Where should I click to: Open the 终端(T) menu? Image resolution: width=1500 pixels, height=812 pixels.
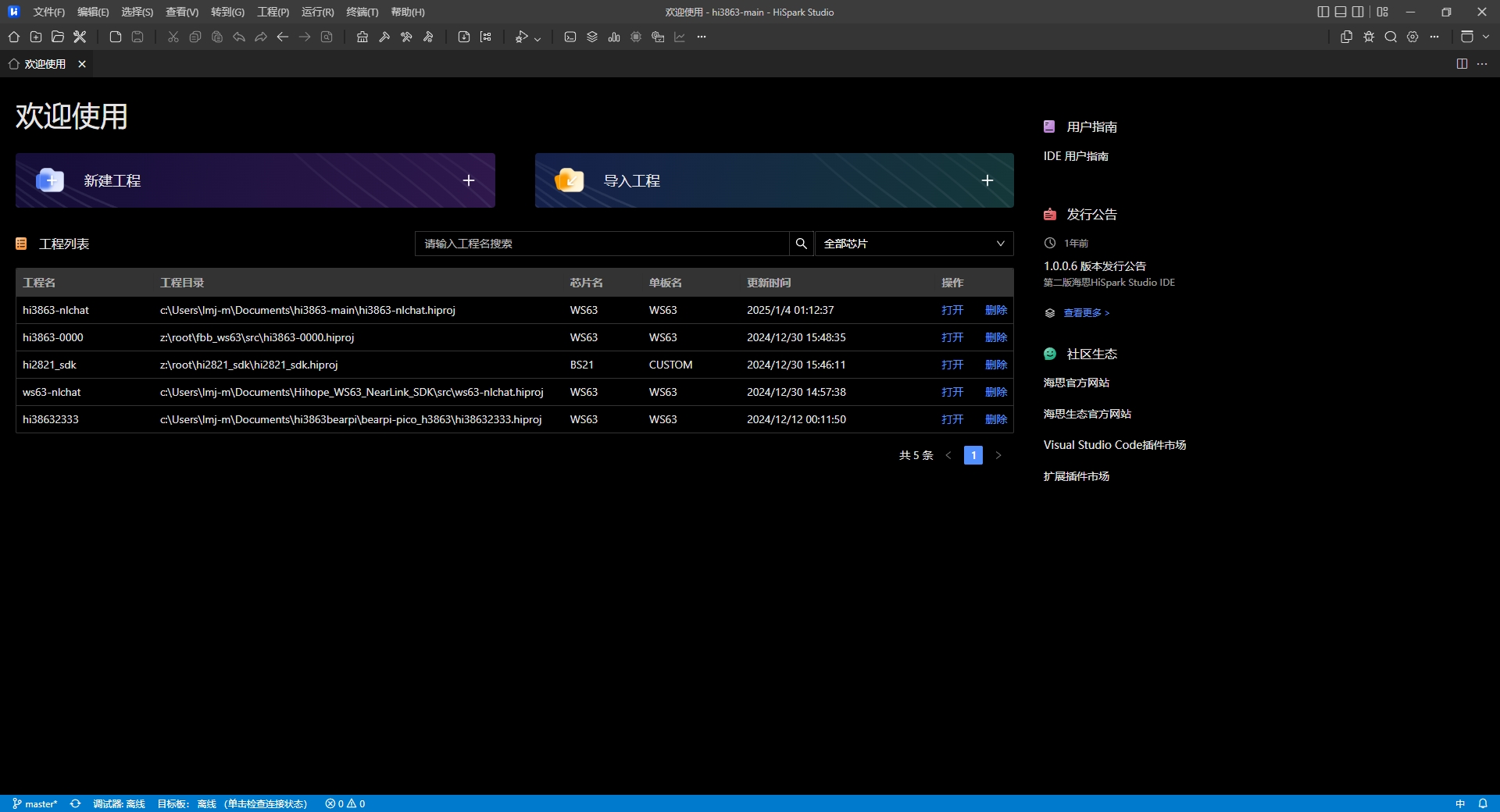(362, 12)
